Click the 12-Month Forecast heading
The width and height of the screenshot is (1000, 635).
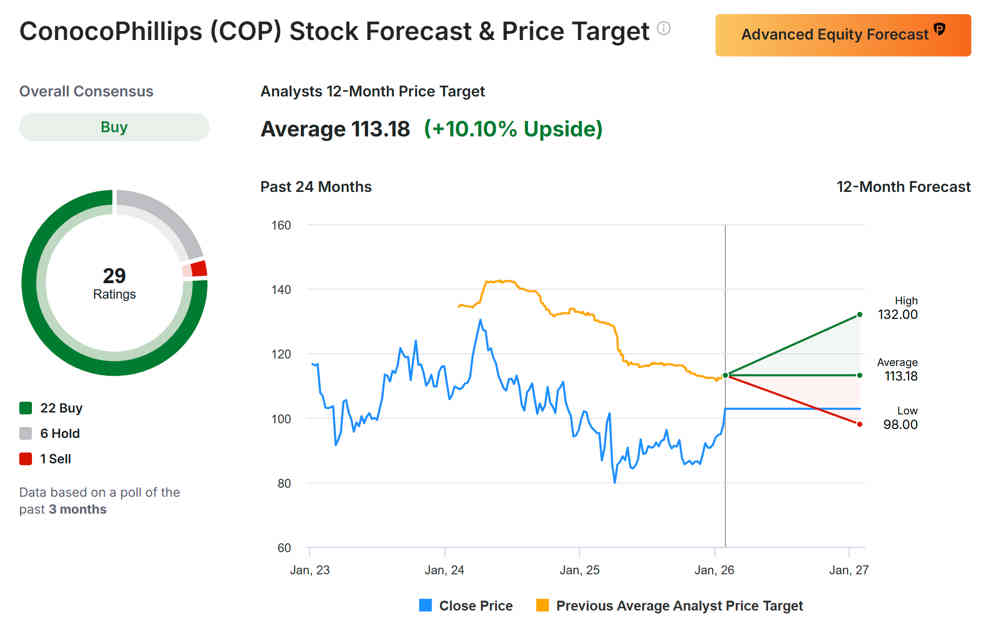pos(903,187)
